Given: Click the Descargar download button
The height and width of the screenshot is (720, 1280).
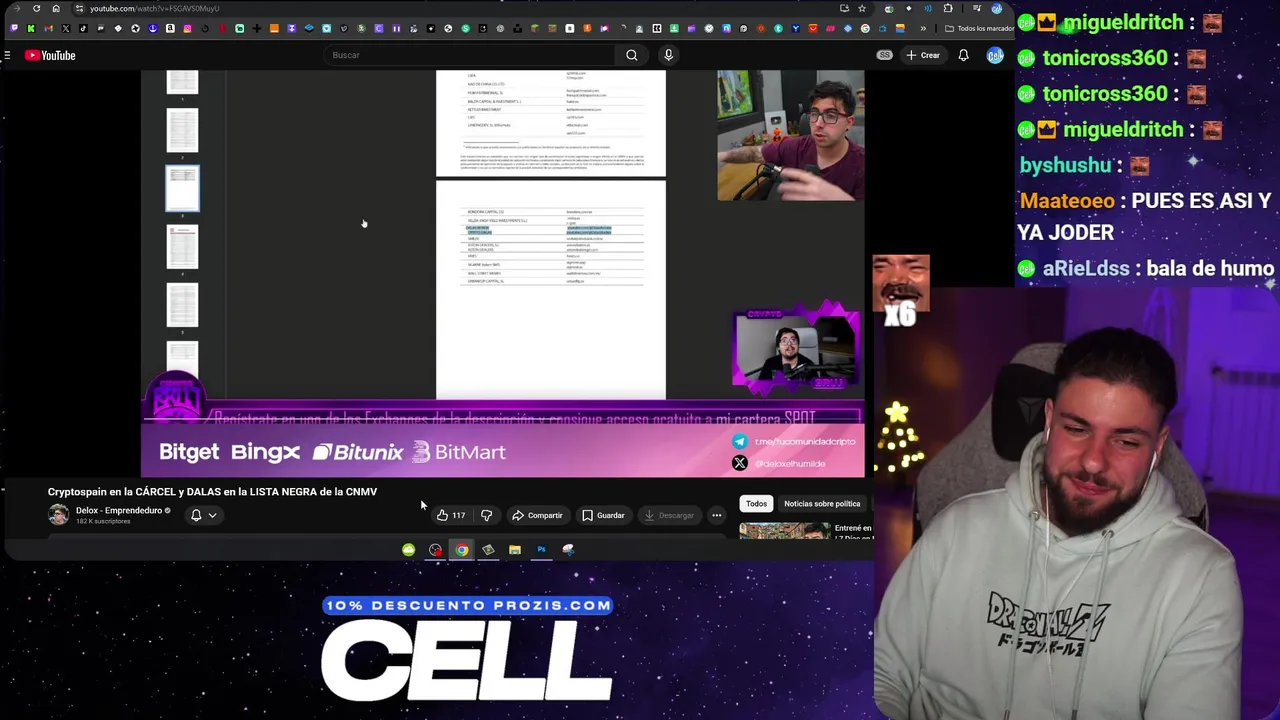Looking at the screenshot, I should click(x=669, y=515).
